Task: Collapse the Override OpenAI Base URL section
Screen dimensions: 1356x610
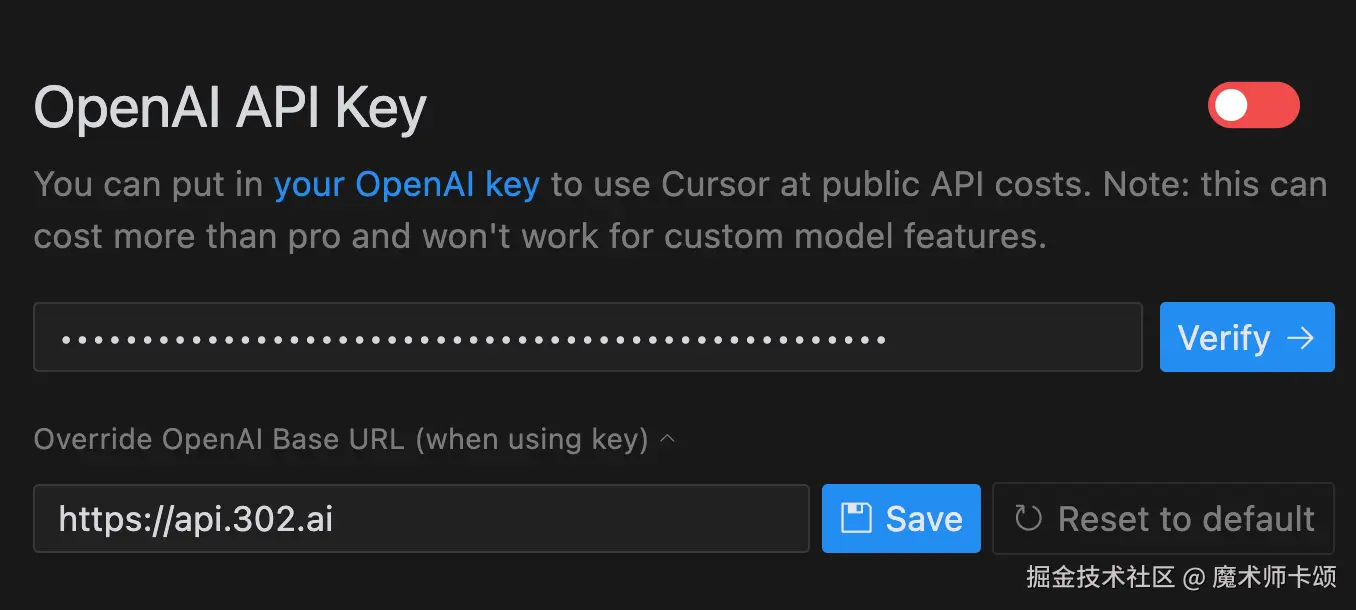Action: click(x=340, y=439)
